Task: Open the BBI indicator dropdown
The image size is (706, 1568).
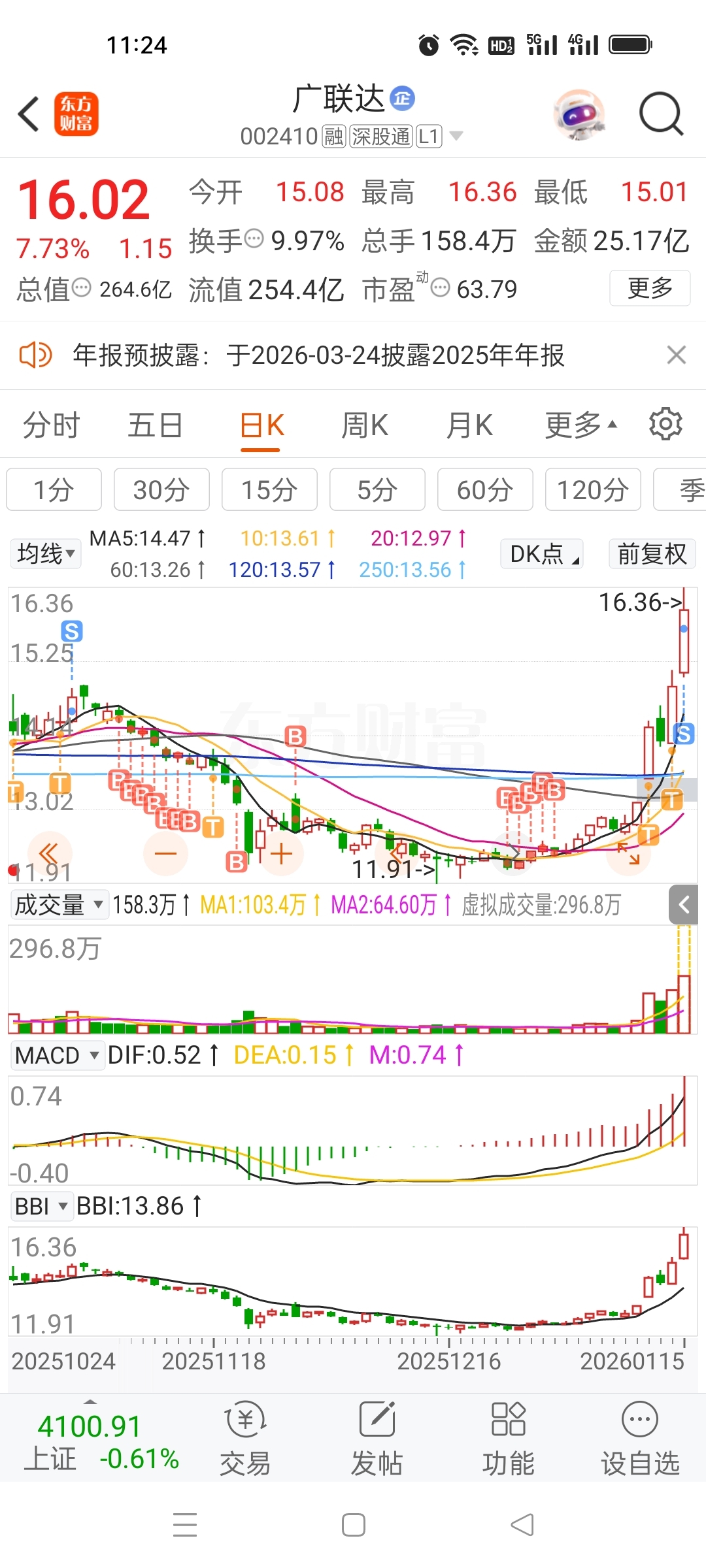Action: 41,1206
